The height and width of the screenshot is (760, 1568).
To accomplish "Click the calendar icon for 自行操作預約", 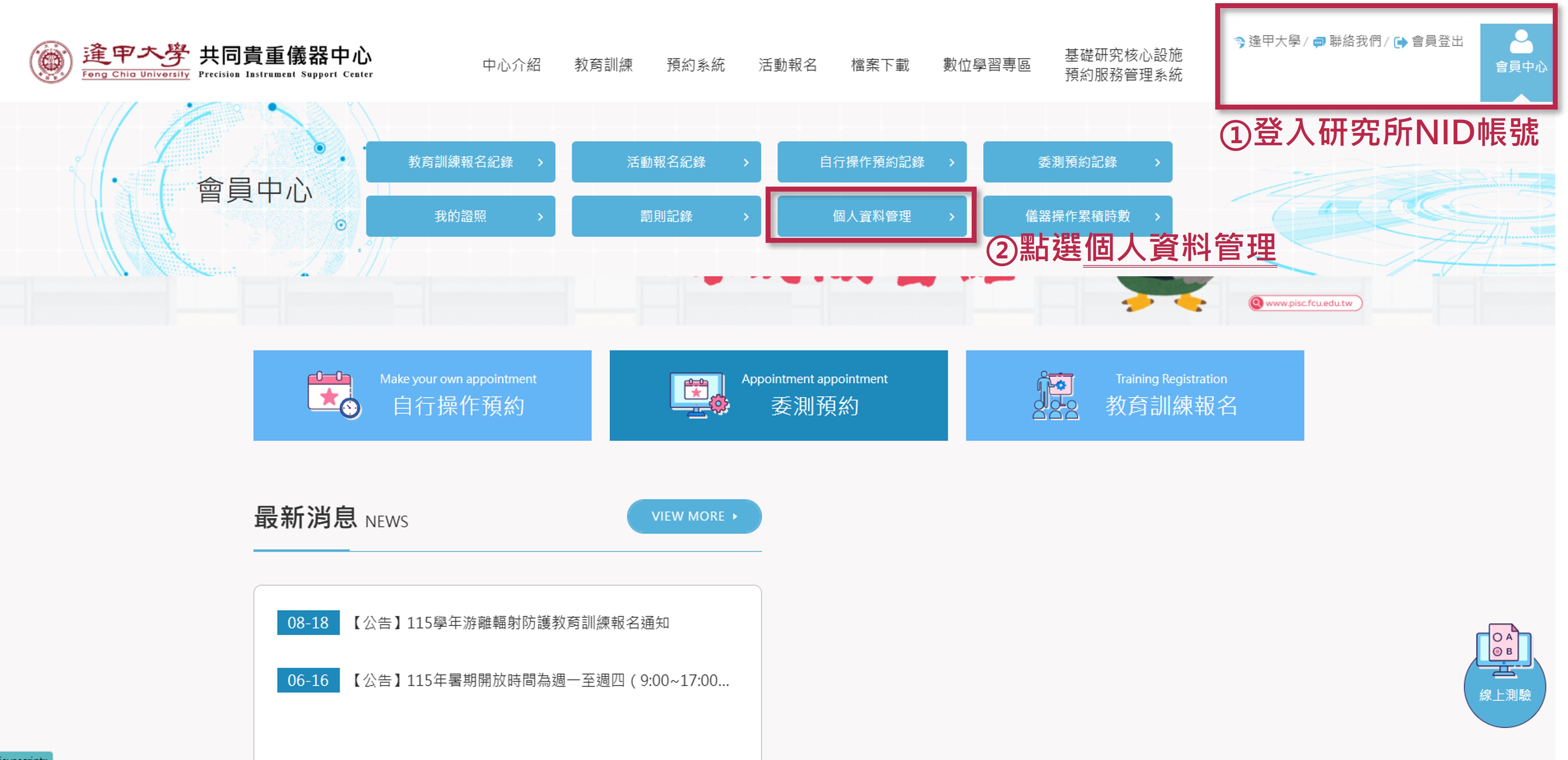I will tap(334, 396).
